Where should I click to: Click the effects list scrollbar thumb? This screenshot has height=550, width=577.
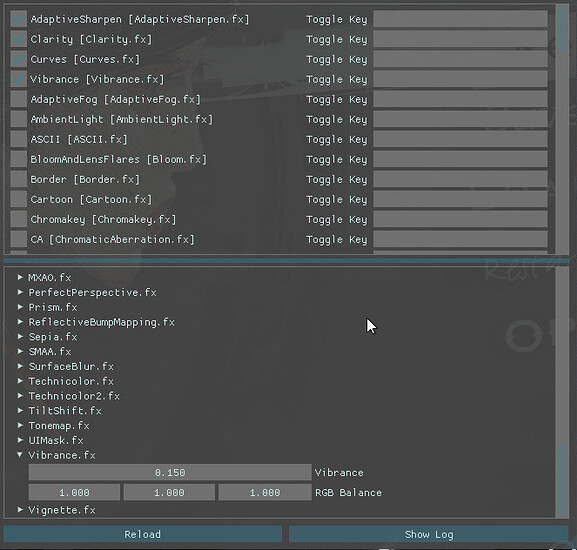(562, 29)
